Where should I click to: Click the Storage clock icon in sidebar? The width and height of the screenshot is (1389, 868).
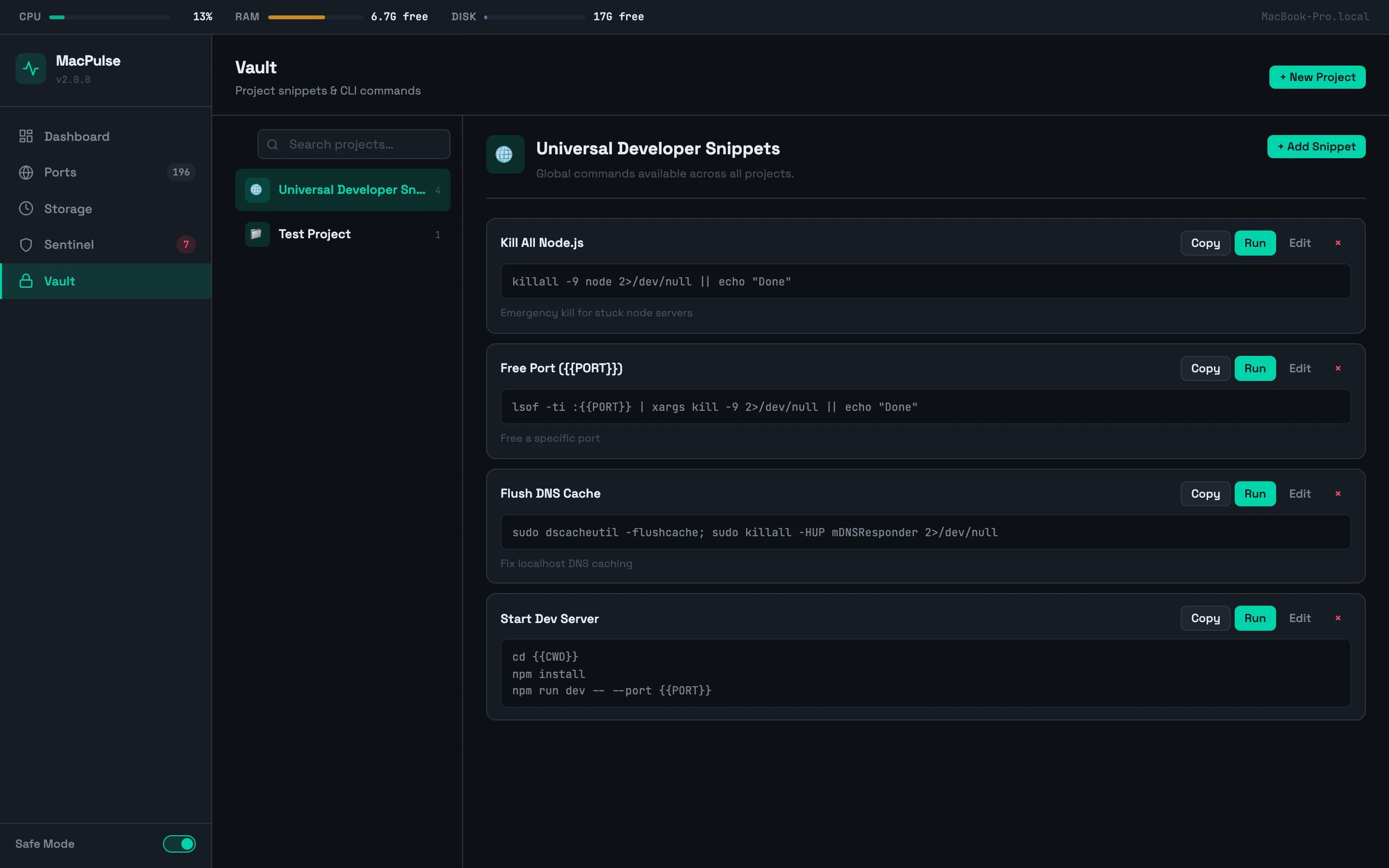(x=26, y=208)
